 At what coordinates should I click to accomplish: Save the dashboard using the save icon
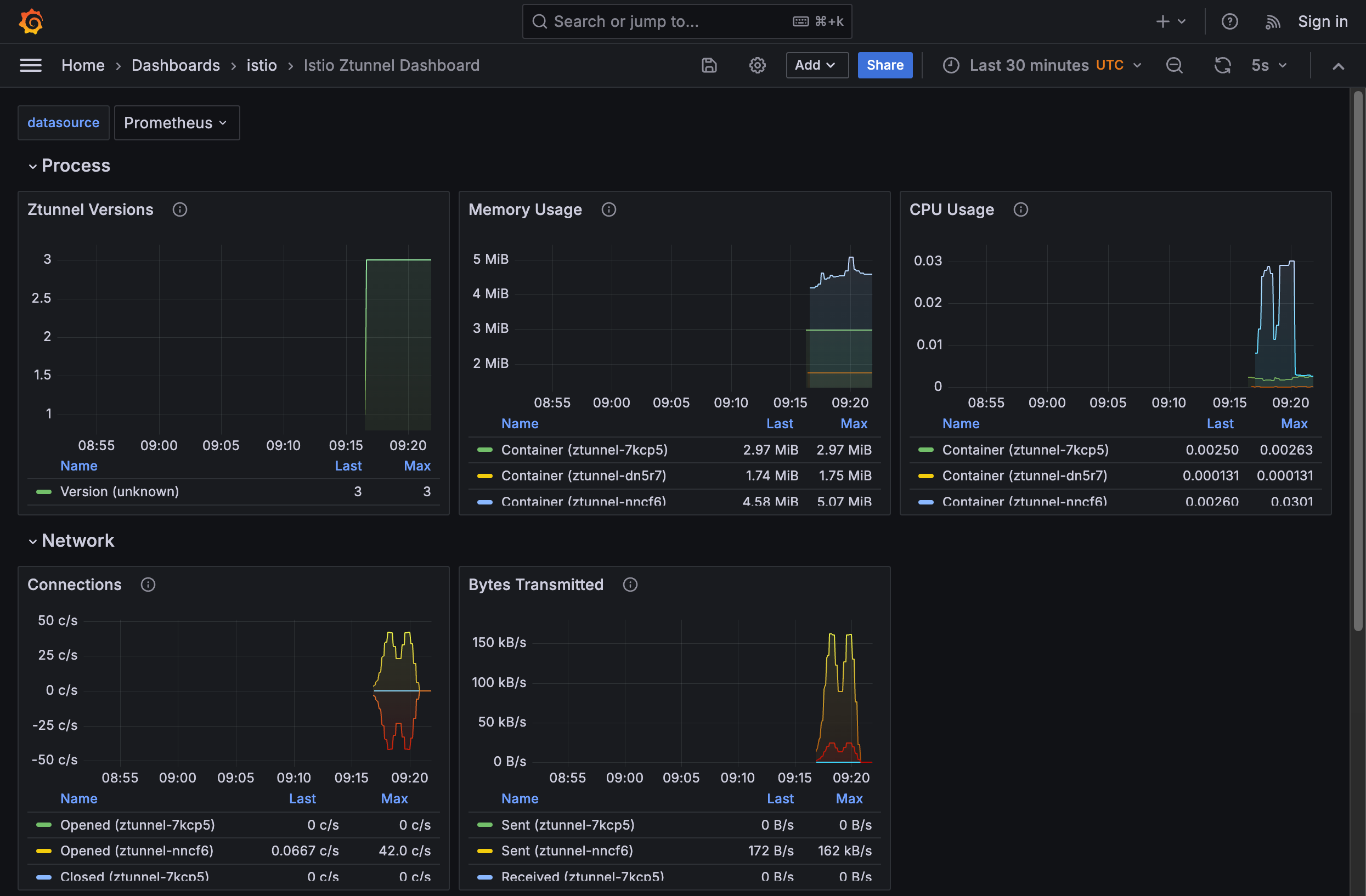tap(709, 65)
